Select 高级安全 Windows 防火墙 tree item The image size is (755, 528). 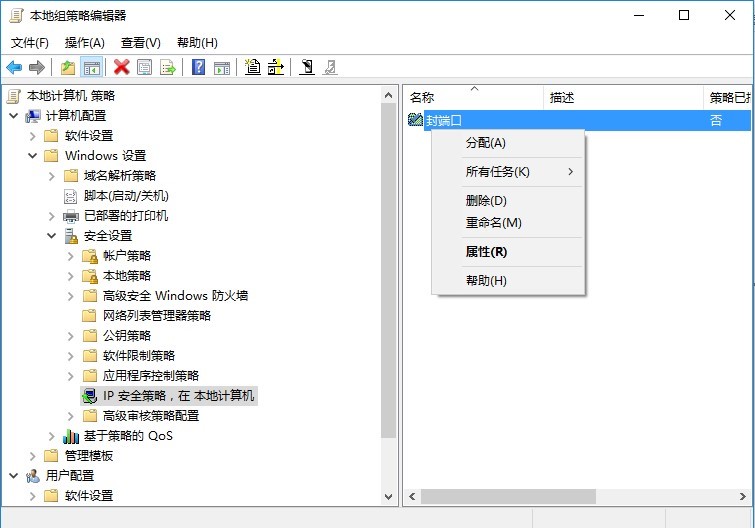point(175,296)
